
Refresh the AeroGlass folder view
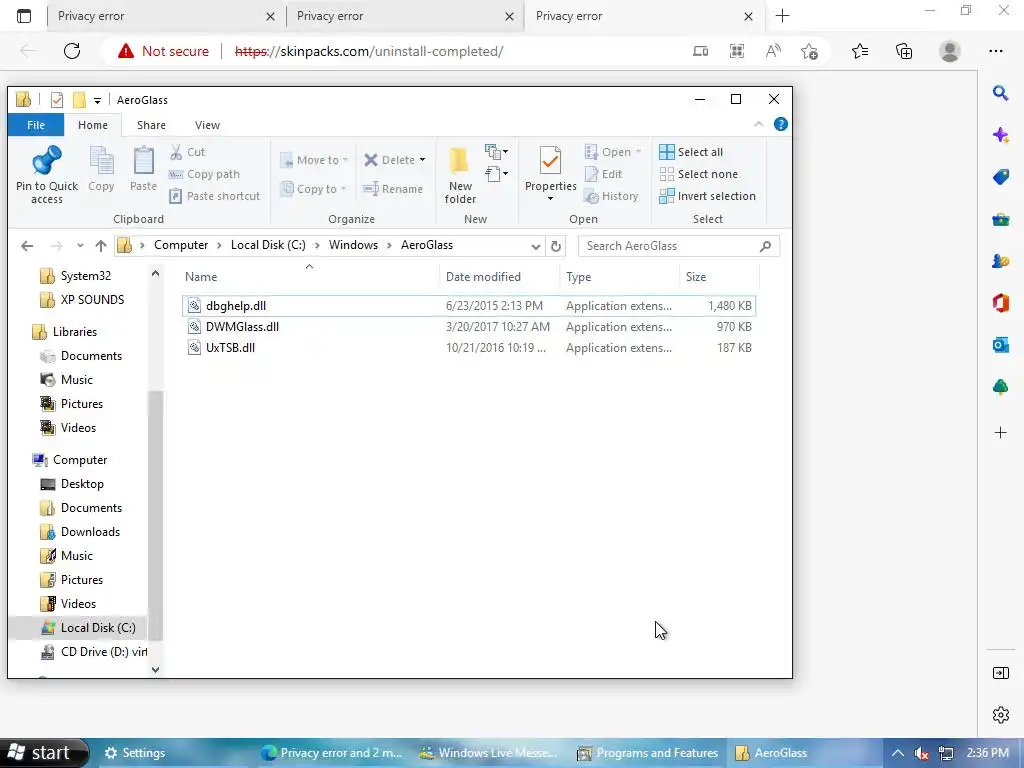pos(555,246)
